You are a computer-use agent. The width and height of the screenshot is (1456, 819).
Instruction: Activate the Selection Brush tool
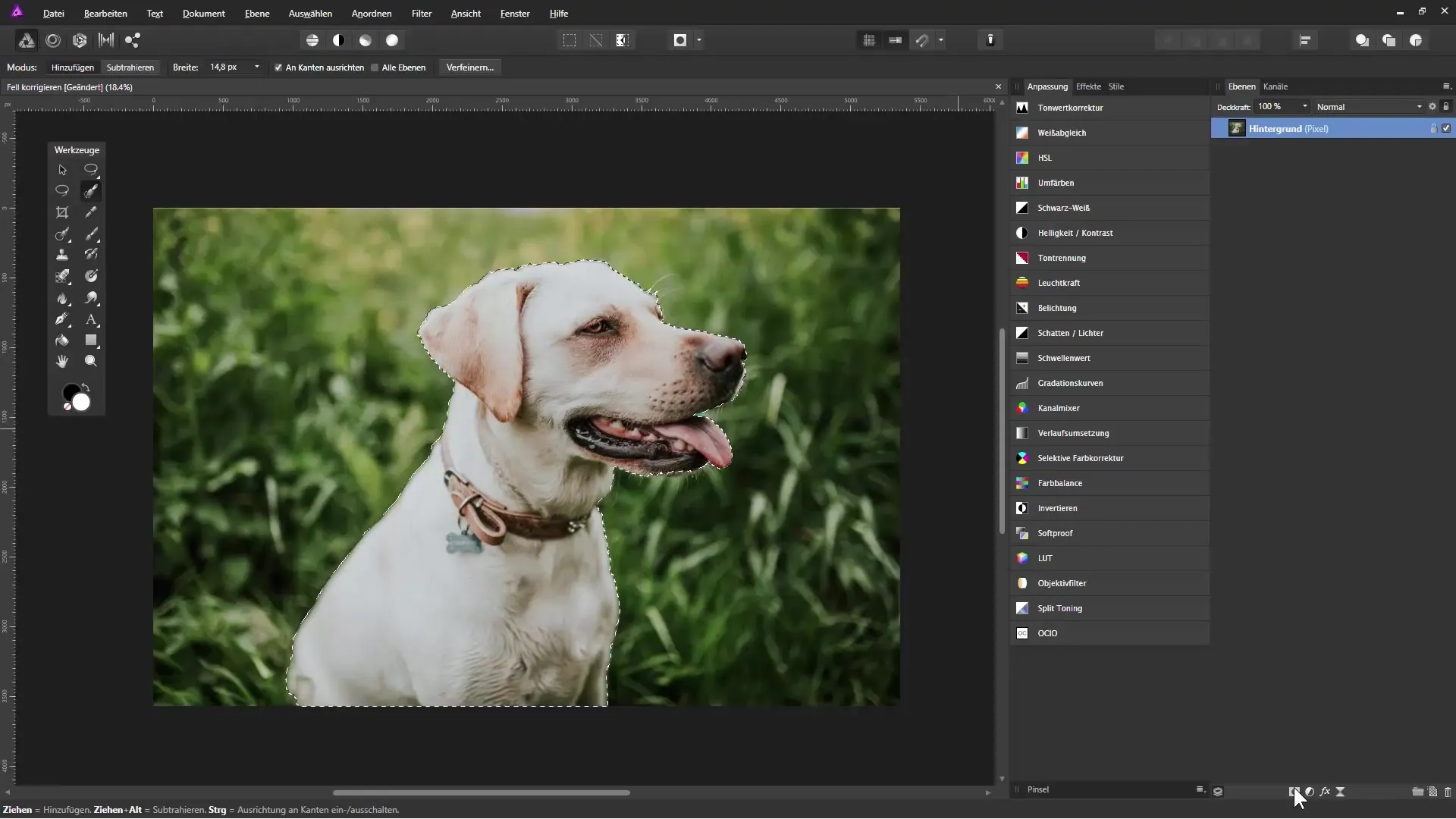point(91,191)
